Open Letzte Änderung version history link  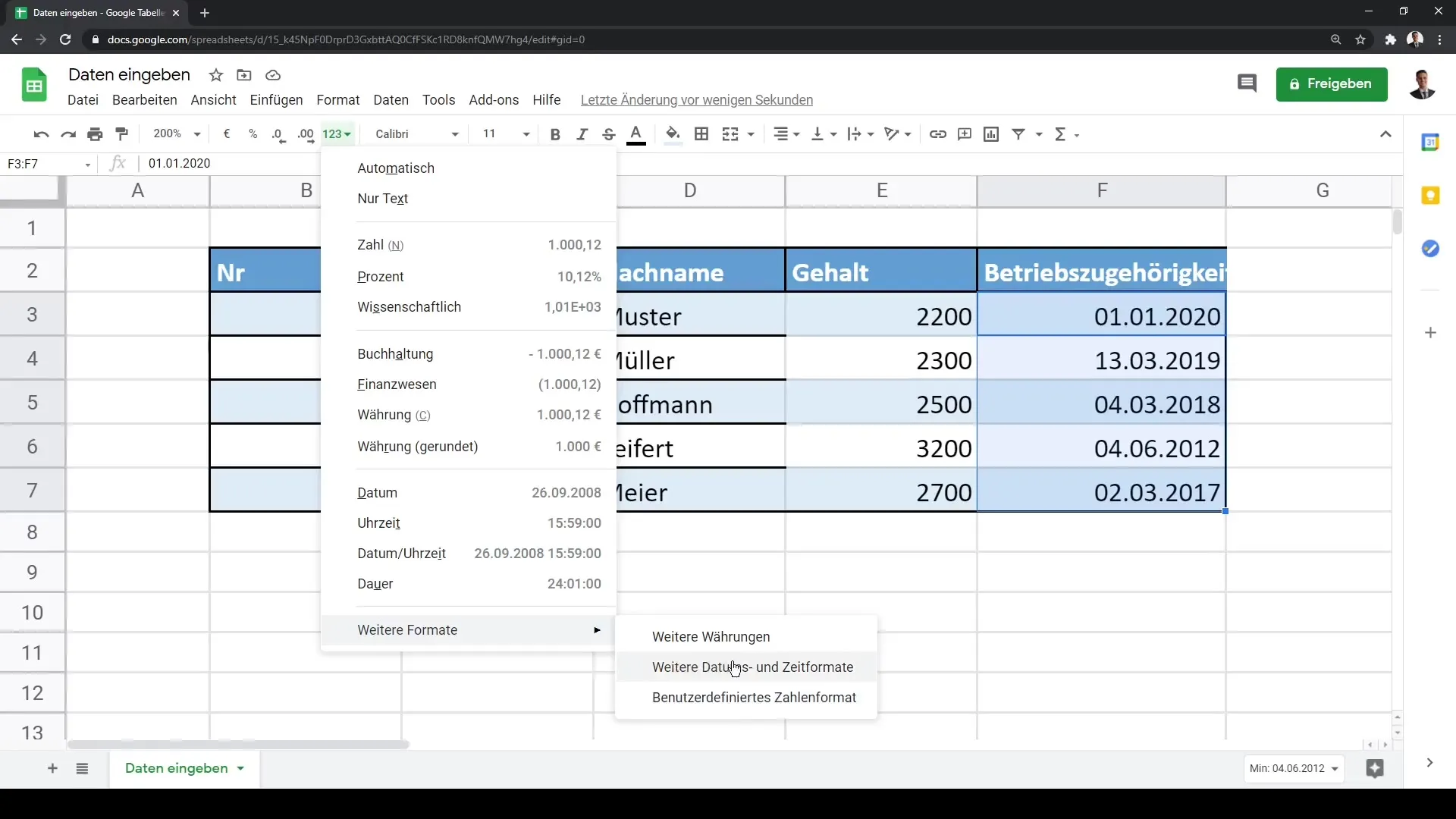pyautogui.click(x=696, y=100)
